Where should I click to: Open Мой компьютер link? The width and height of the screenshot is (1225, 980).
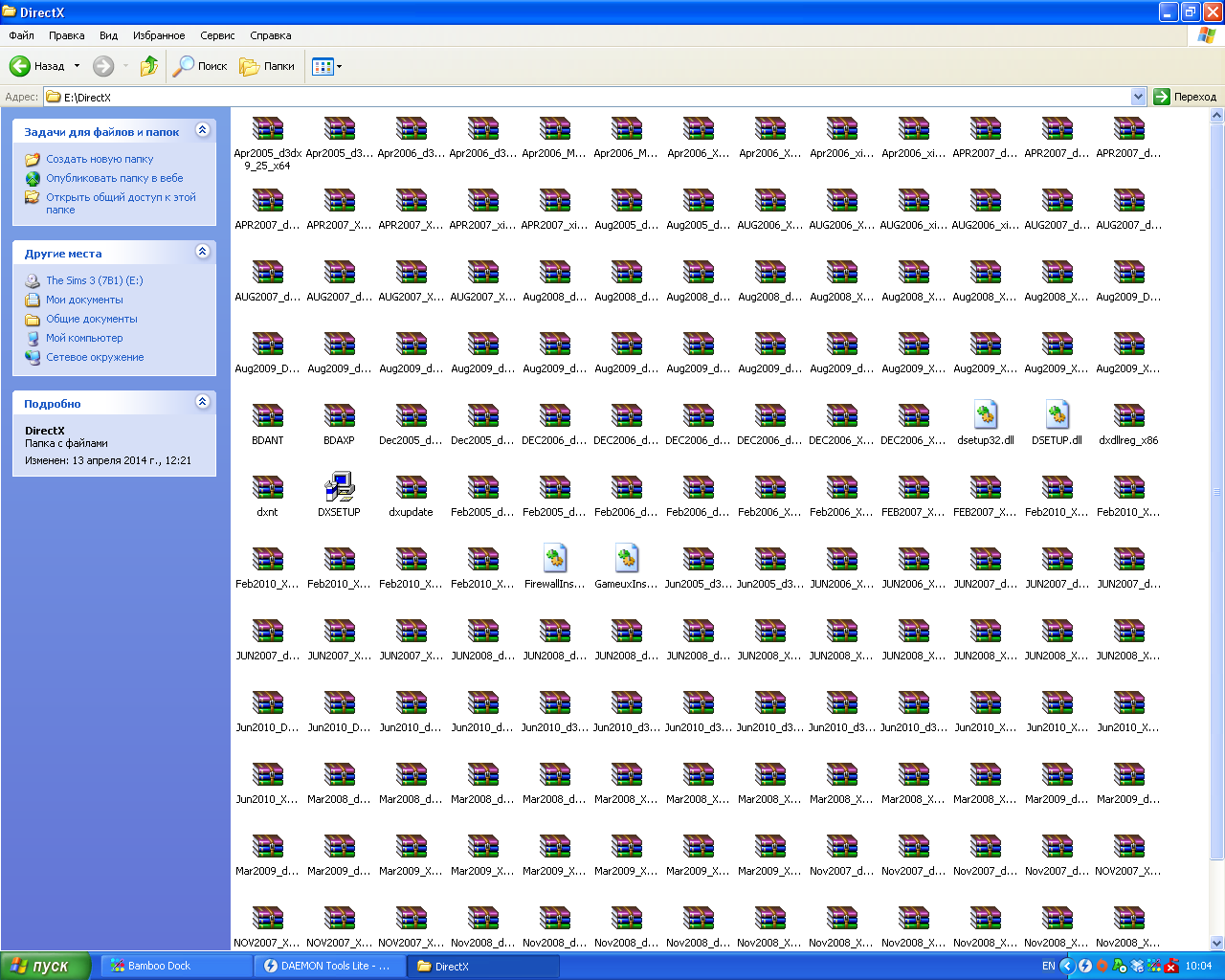point(84,338)
